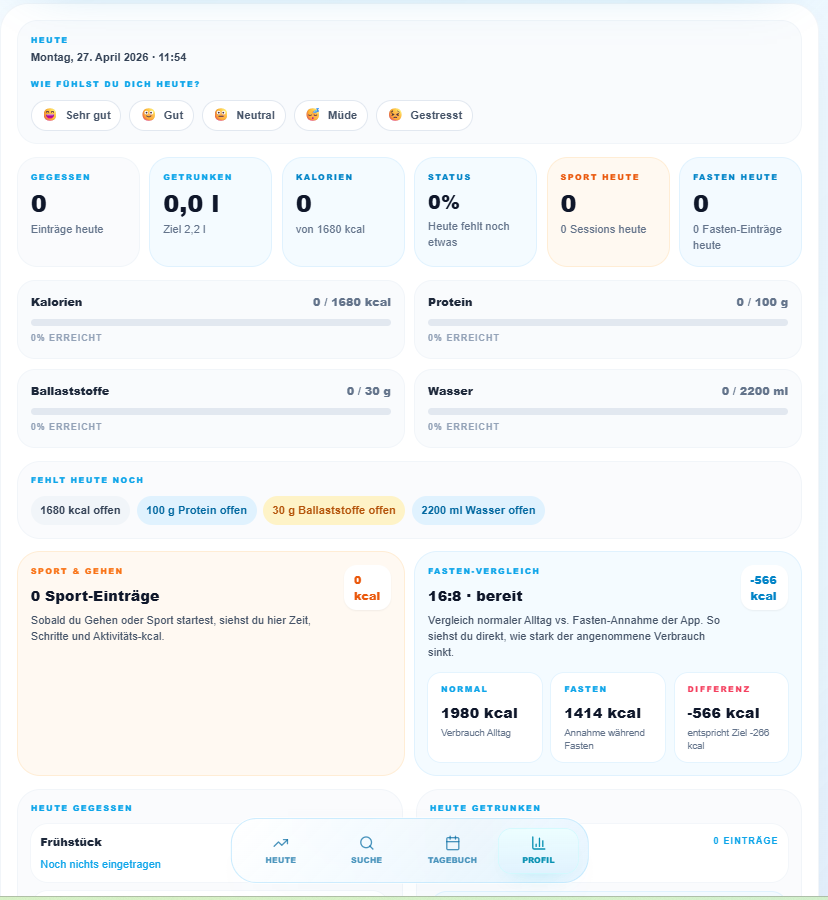
Task: Click the 30 g Ballaststoffe offen chip
Action: tap(333, 510)
